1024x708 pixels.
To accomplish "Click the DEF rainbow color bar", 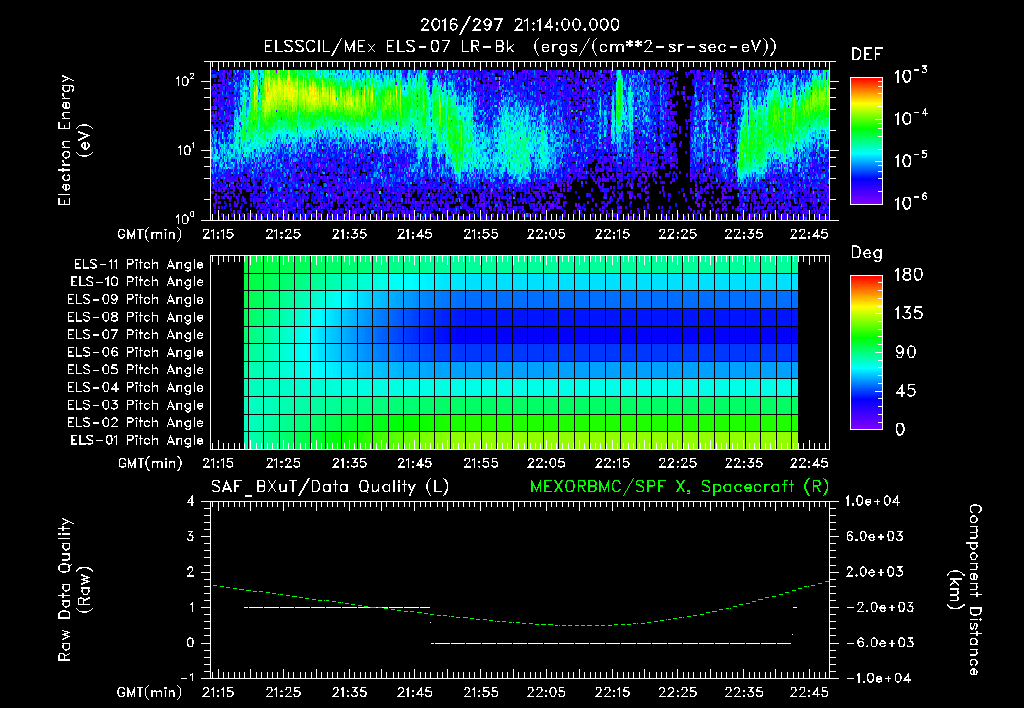I will click(867, 141).
